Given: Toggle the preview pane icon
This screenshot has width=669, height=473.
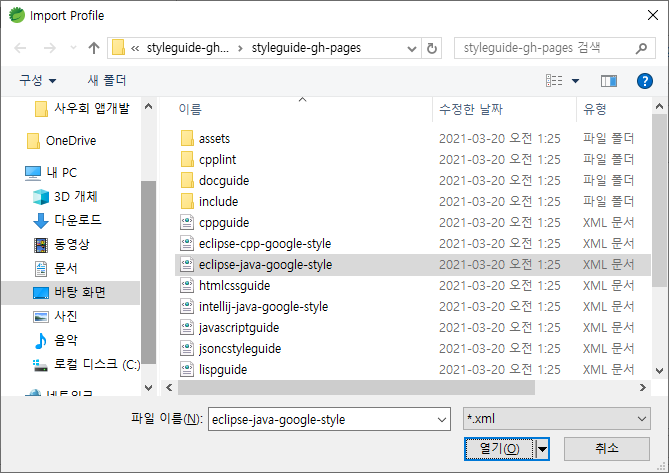Looking at the screenshot, I should (x=609, y=81).
